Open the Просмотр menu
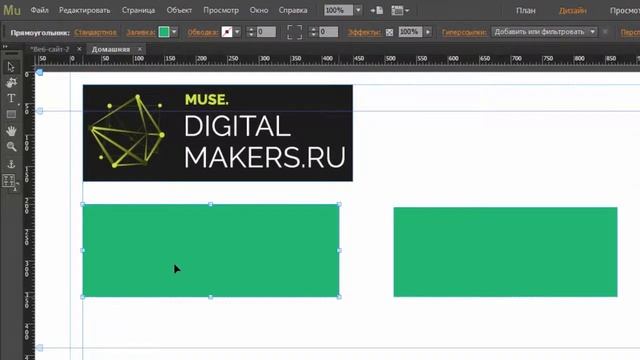 221,10
